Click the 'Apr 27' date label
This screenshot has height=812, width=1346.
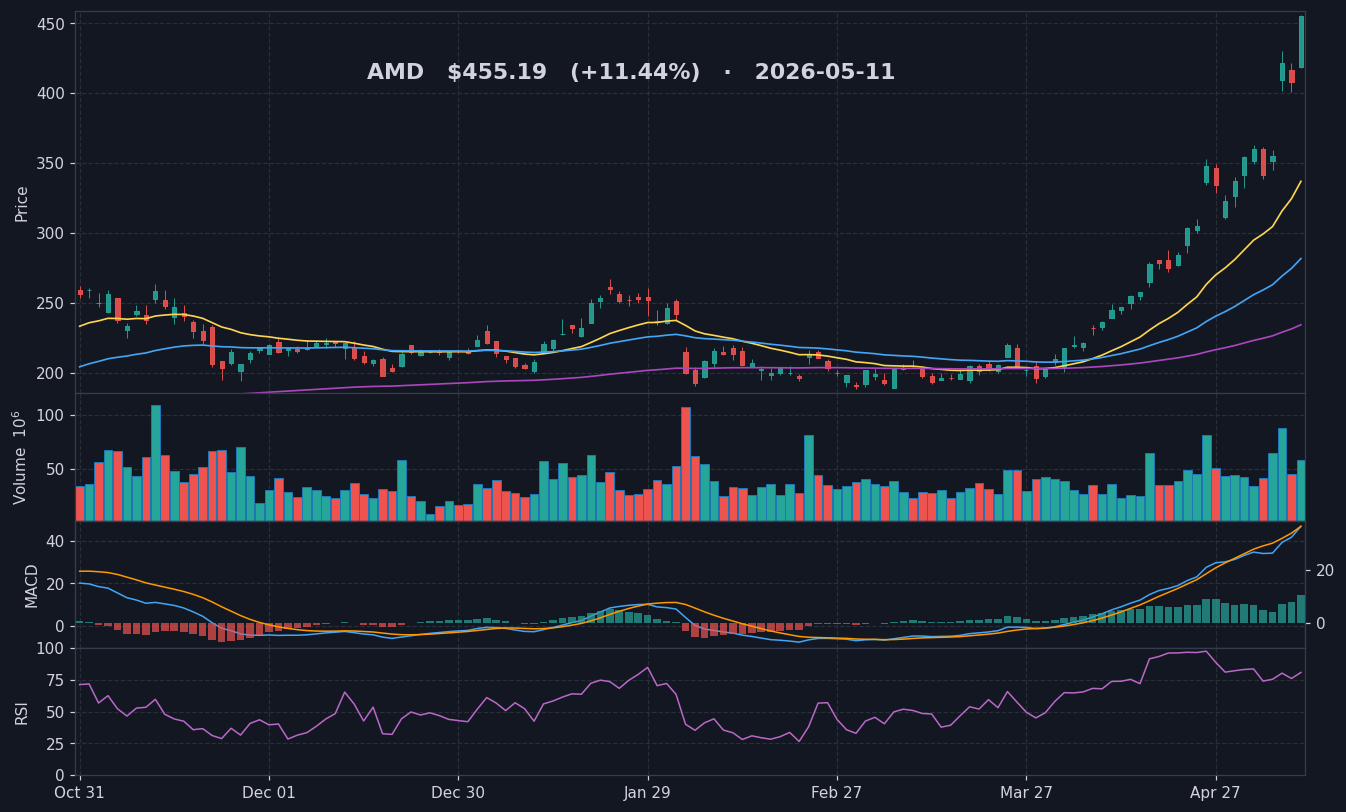click(1216, 793)
